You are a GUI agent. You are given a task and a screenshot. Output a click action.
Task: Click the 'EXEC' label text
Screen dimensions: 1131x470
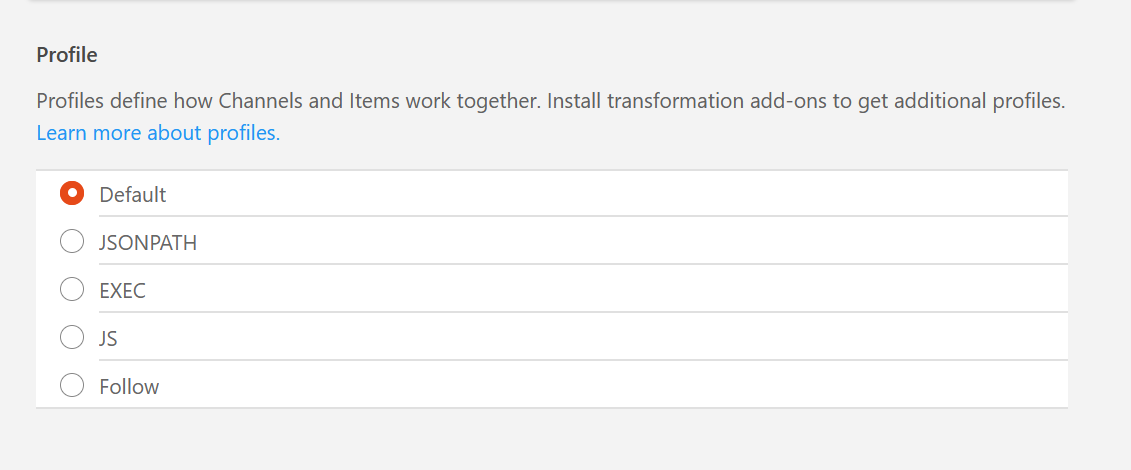(x=123, y=291)
